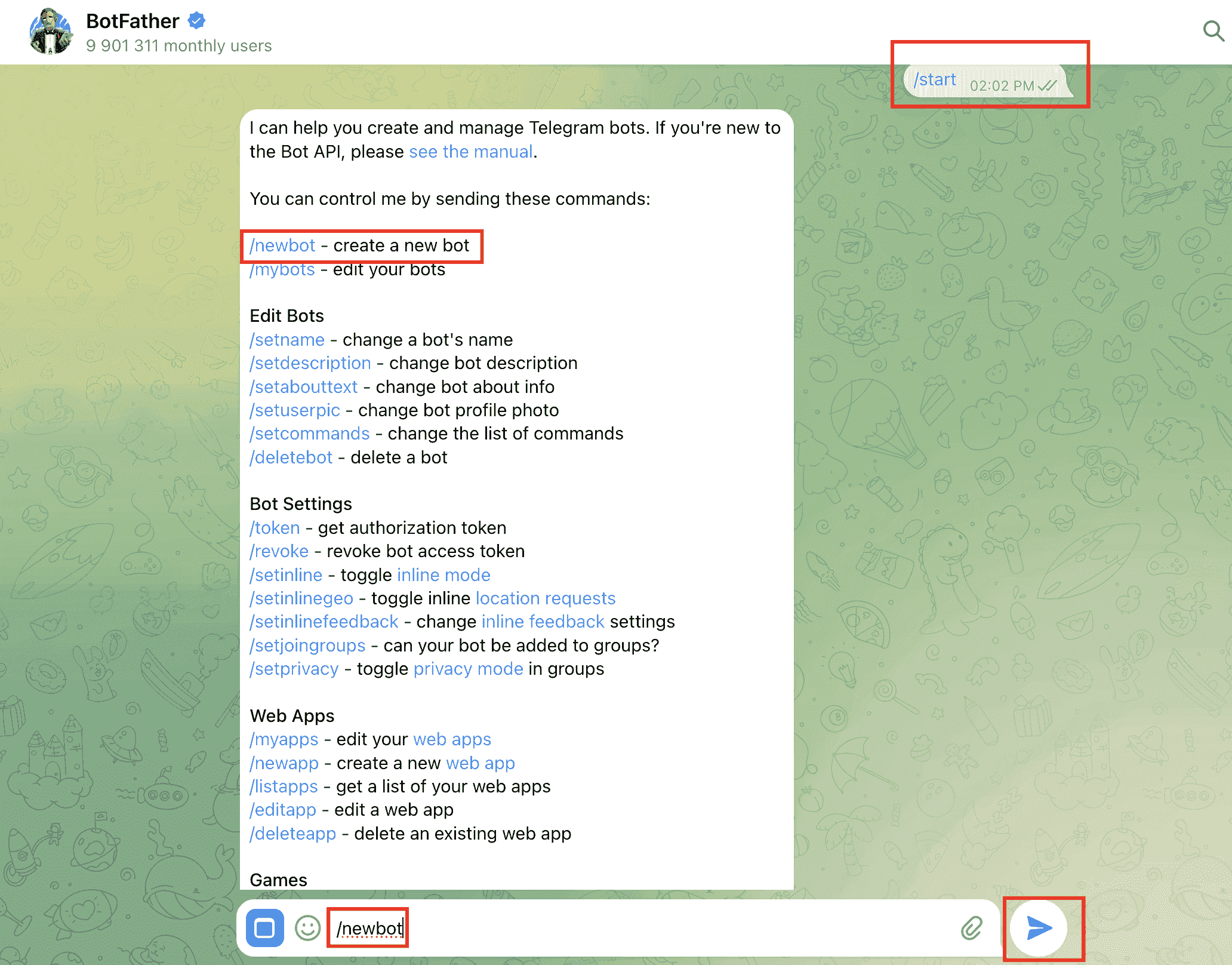Choose the /setuserpic command
The width and height of the screenshot is (1232, 965).
(x=295, y=410)
